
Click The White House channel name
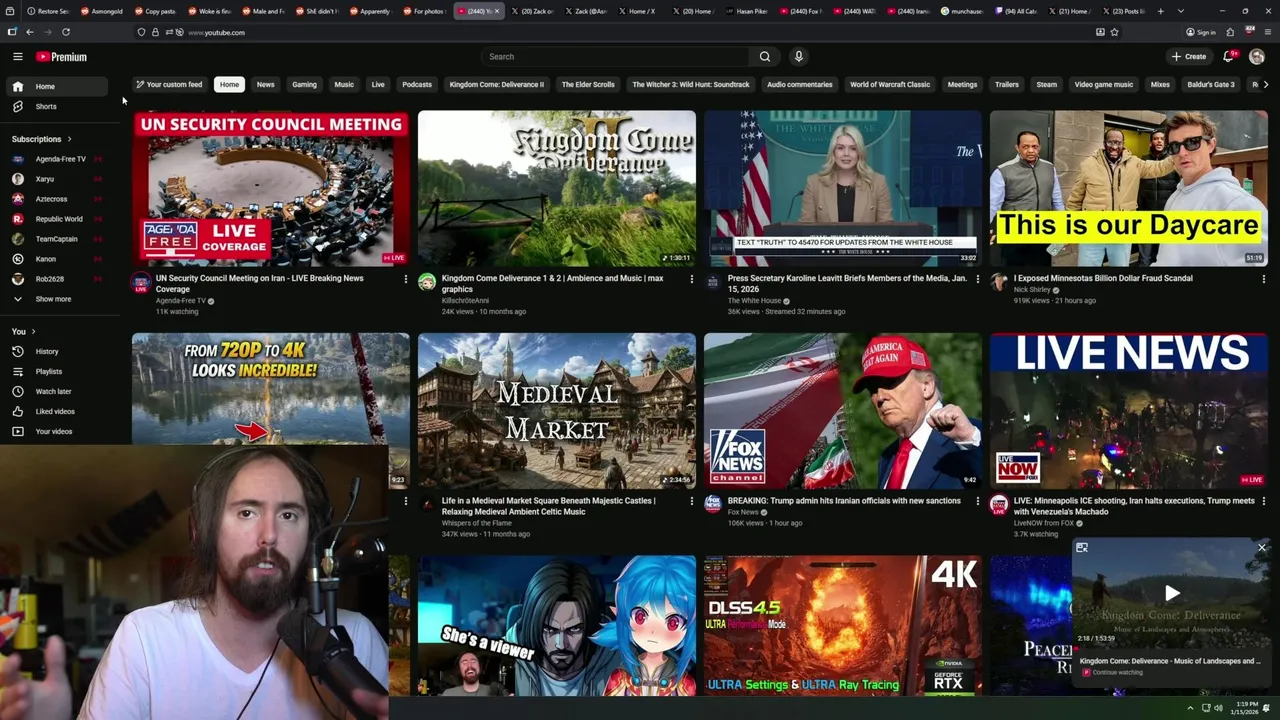pyautogui.click(x=754, y=300)
